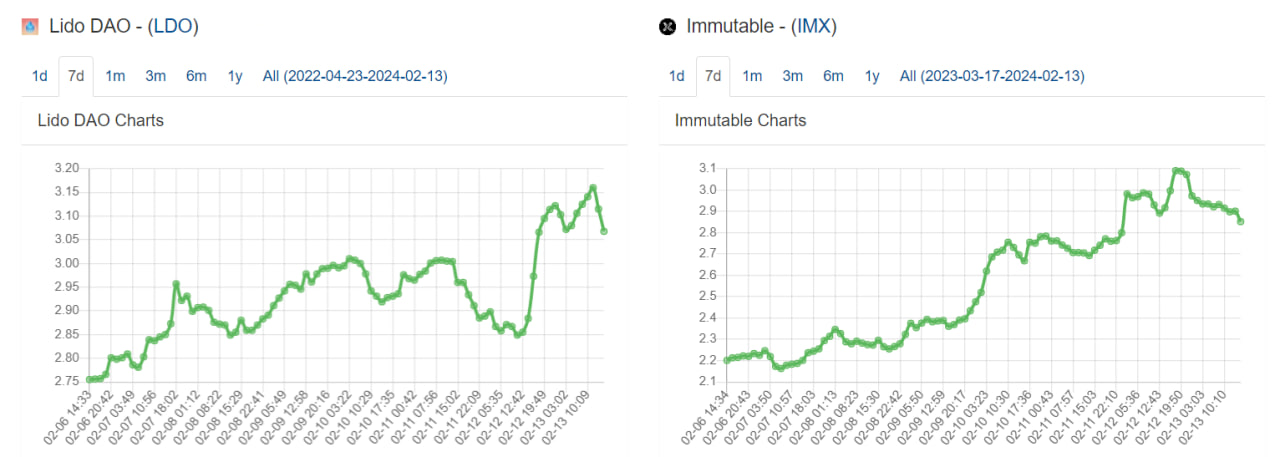Switch Lido DAO chart to 3m
The height and width of the screenshot is (457, 1280).
click(x=155, y=76)
